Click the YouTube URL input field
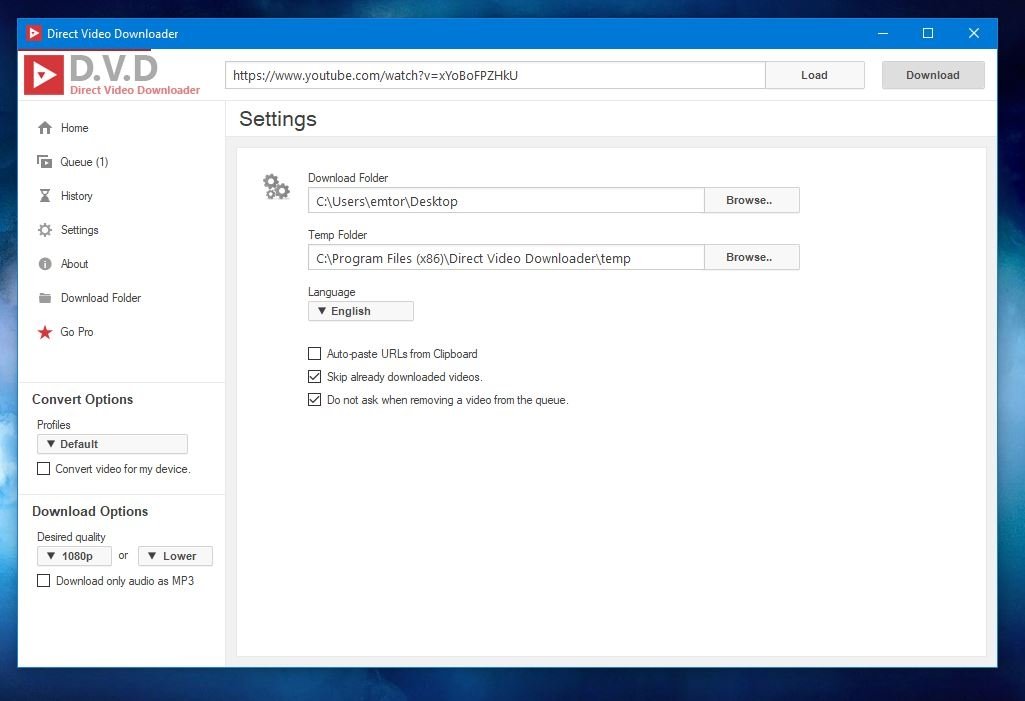 (x=496, y=75)
